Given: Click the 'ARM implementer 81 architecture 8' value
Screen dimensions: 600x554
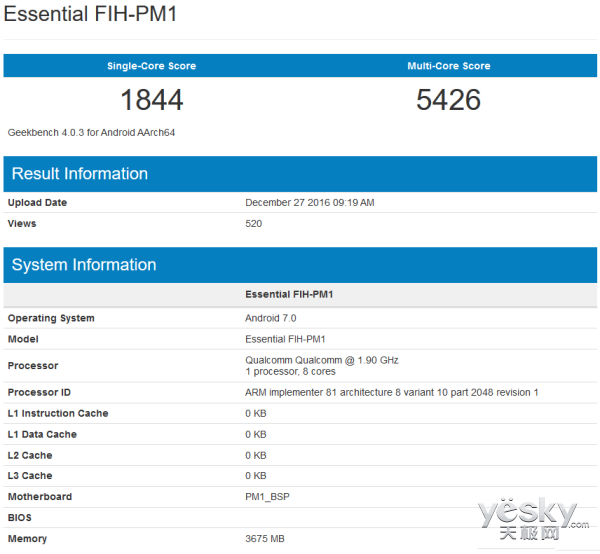Looking at the screenshot, I should click(x=391, y=393).
